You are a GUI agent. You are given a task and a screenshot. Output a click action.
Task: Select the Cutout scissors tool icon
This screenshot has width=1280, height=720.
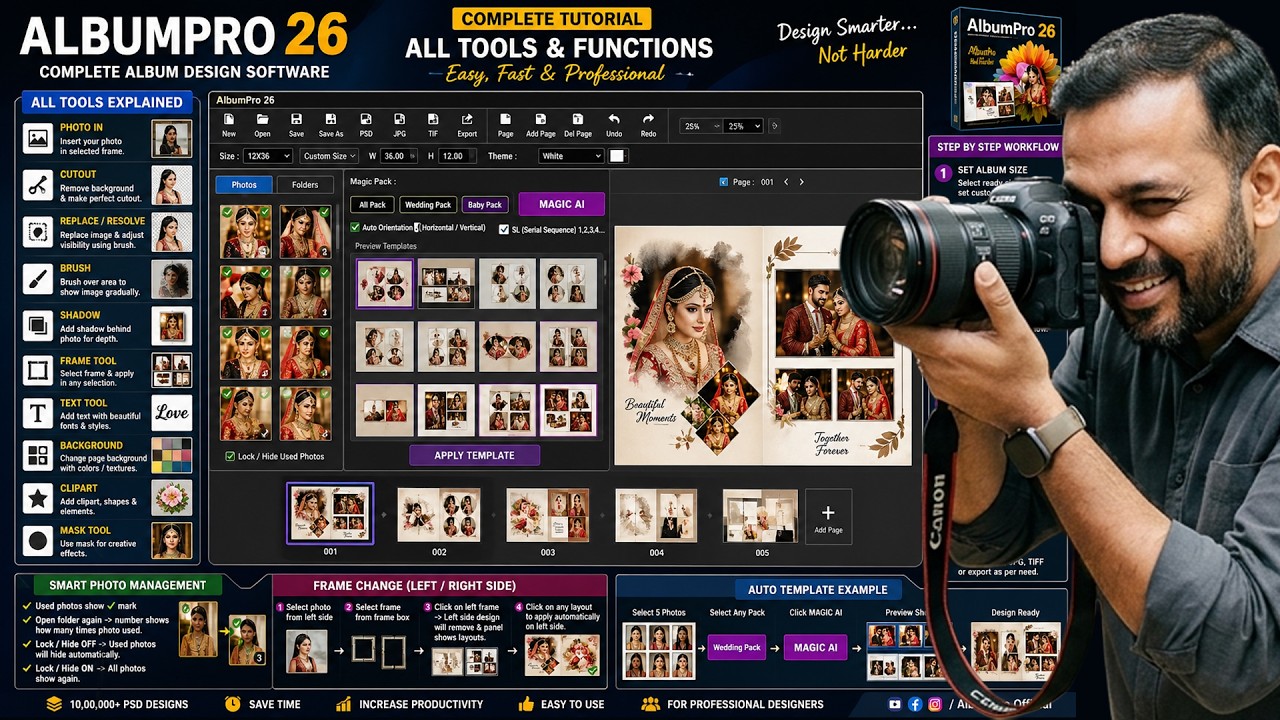[38, 185]
